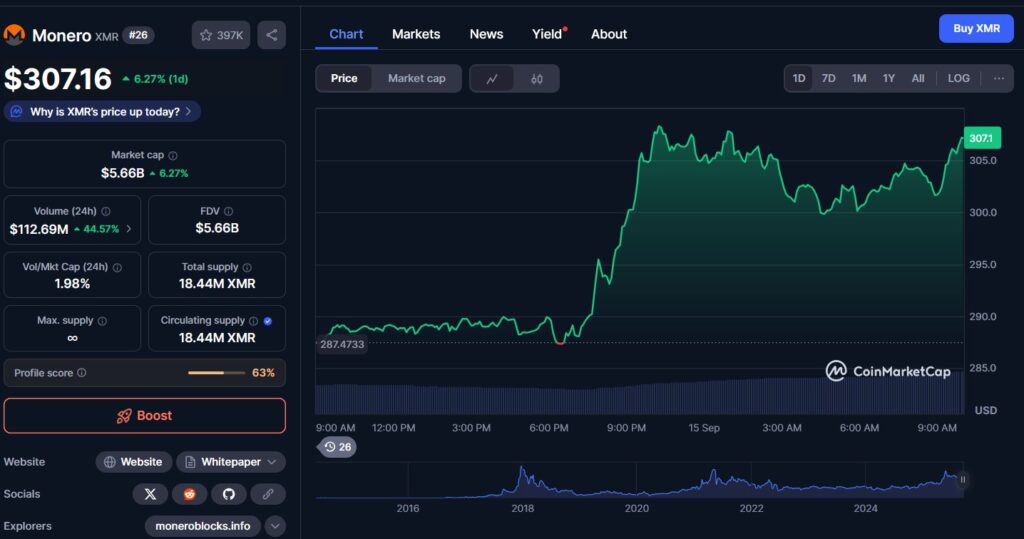Image resolution: width=1024 pixels, height=539 pixels.
Task: Click Max. supply info icon
Action: [102, 321]
